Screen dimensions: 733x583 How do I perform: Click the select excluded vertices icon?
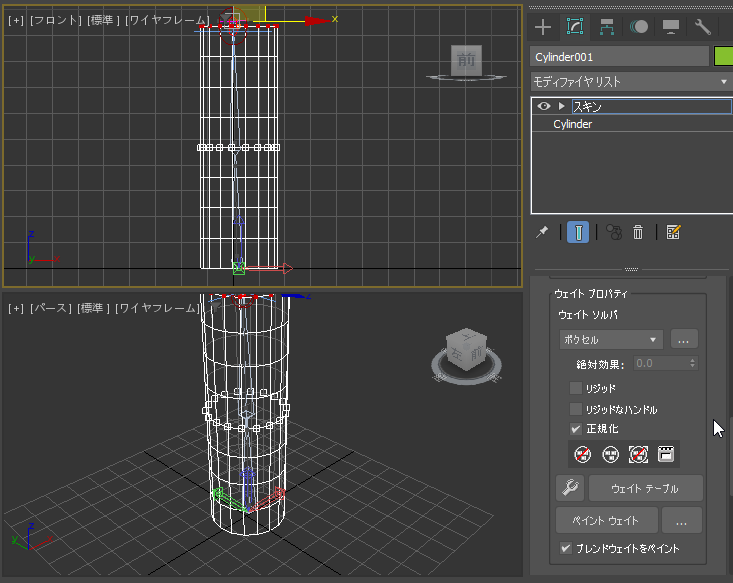pyautogui.click(x=638, y=454)
